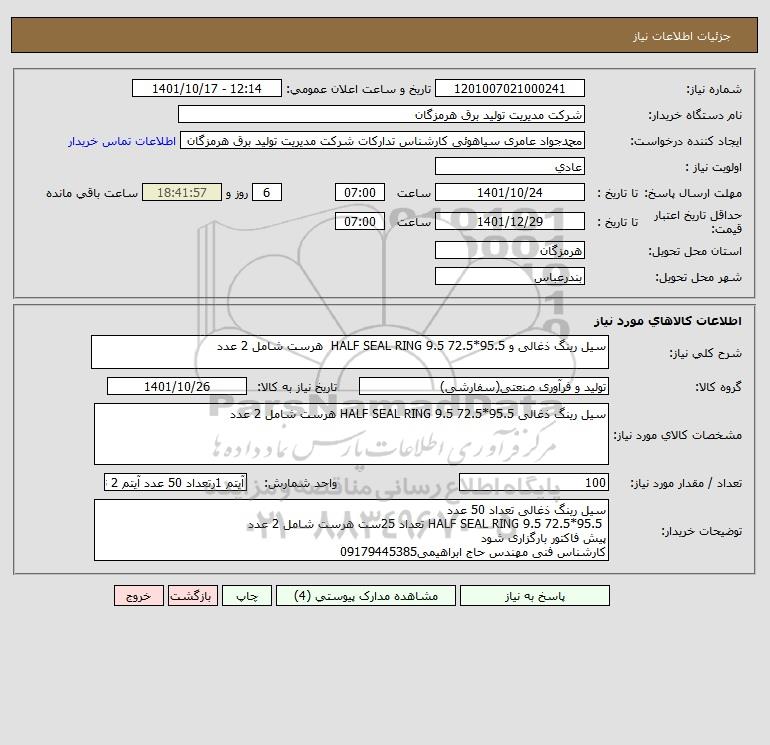Click priority field 'عادي'
Screen dimensions: 770x745
510,166
